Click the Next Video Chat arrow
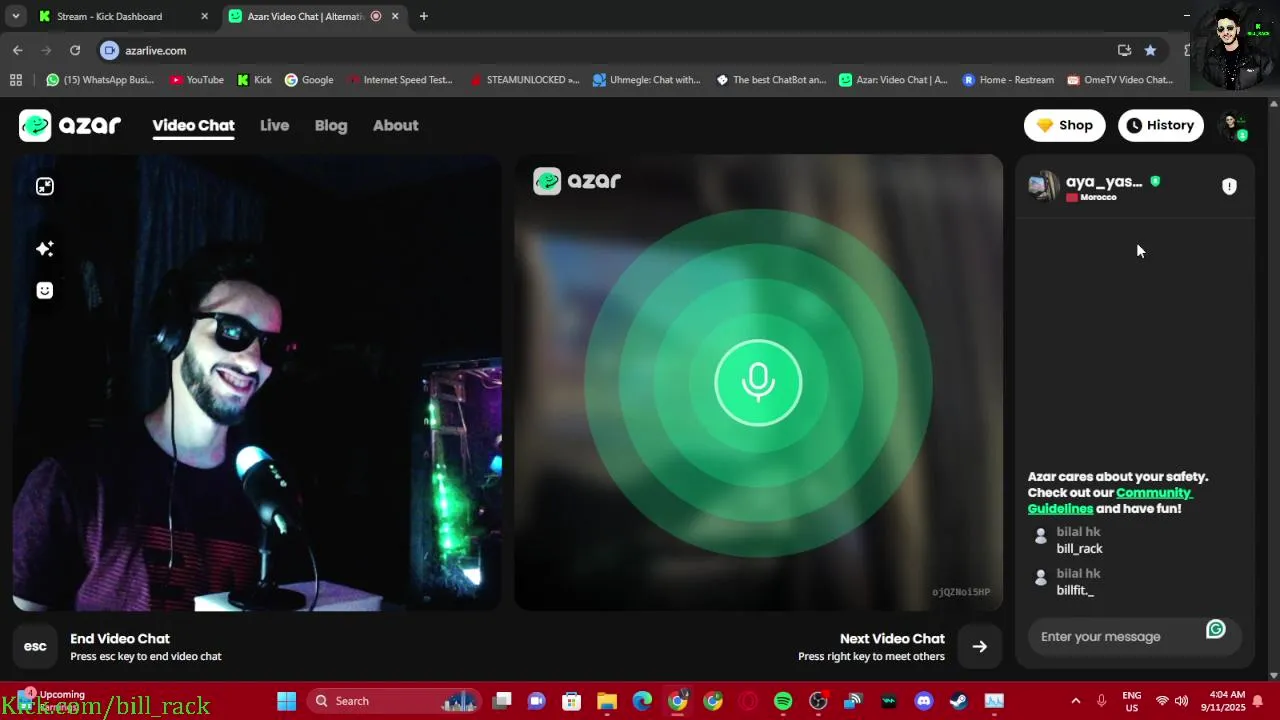1280x720 pixels. (980, 646)
